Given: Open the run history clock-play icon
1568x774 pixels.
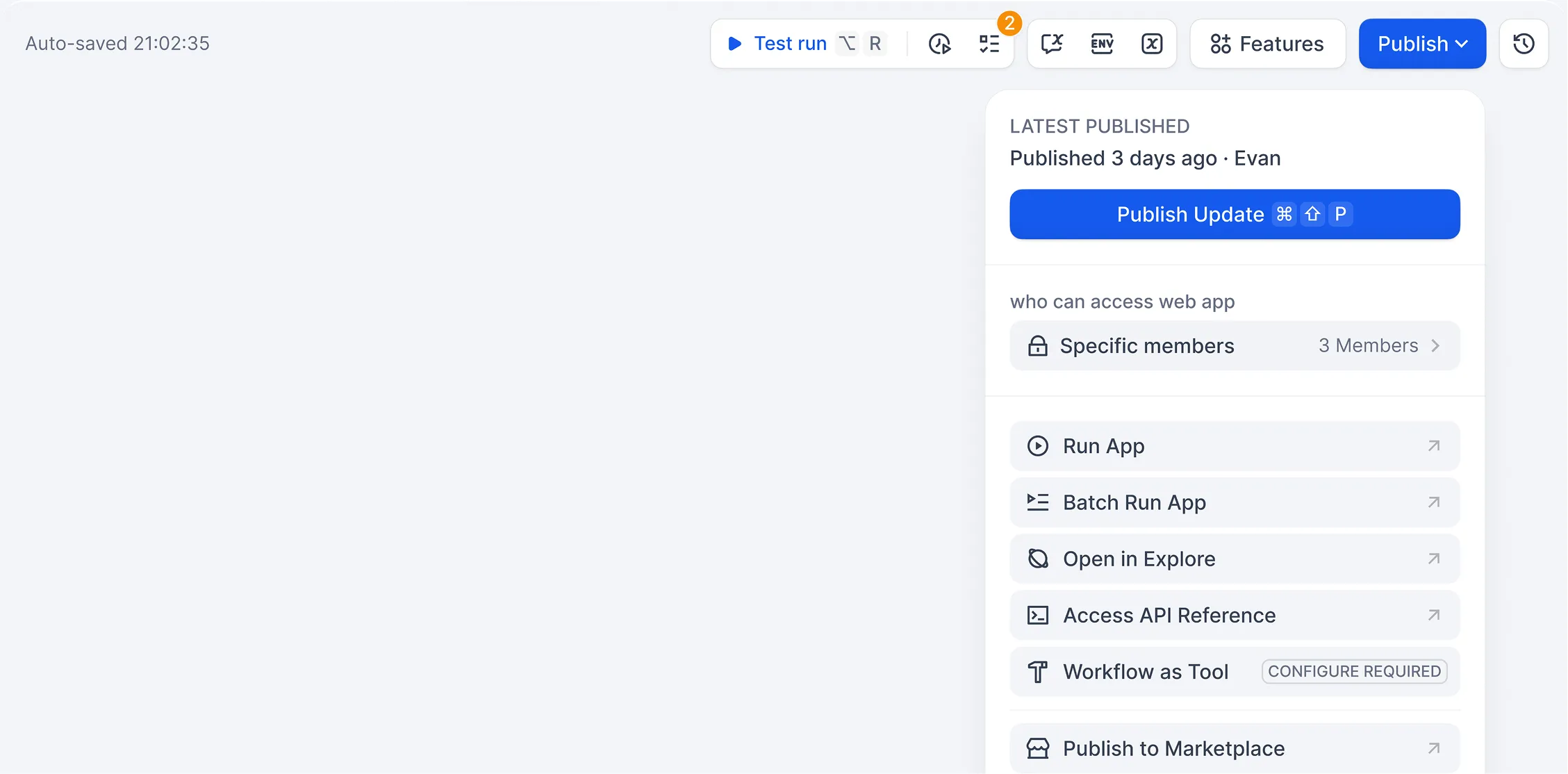Looking at the screenshot, I should click(x=939, y=44).
